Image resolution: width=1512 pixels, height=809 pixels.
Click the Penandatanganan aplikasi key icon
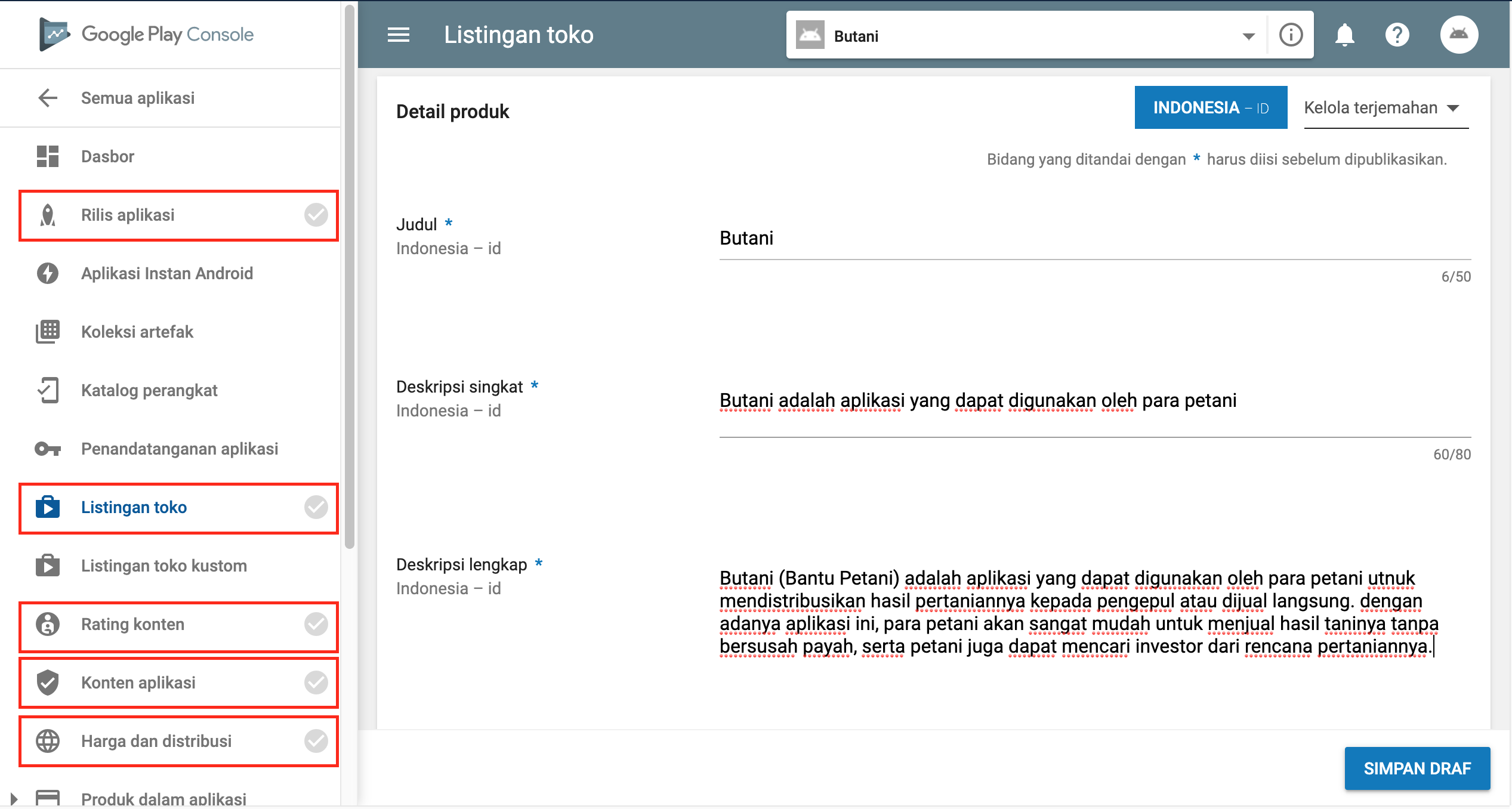point(48,449)
